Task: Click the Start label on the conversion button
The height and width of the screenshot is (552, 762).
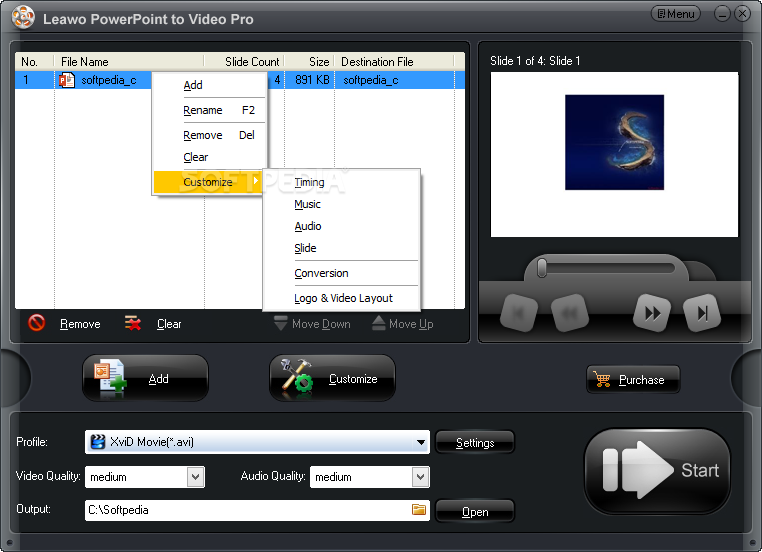Action: coord(700,470)
